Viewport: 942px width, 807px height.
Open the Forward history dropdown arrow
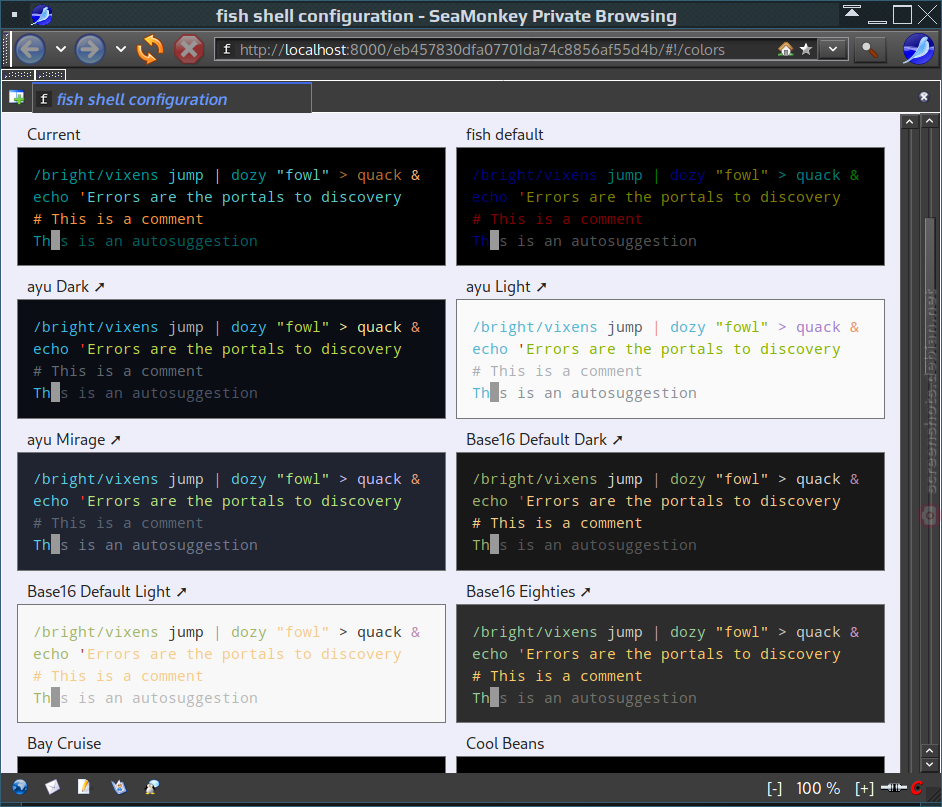click(121, 49)
